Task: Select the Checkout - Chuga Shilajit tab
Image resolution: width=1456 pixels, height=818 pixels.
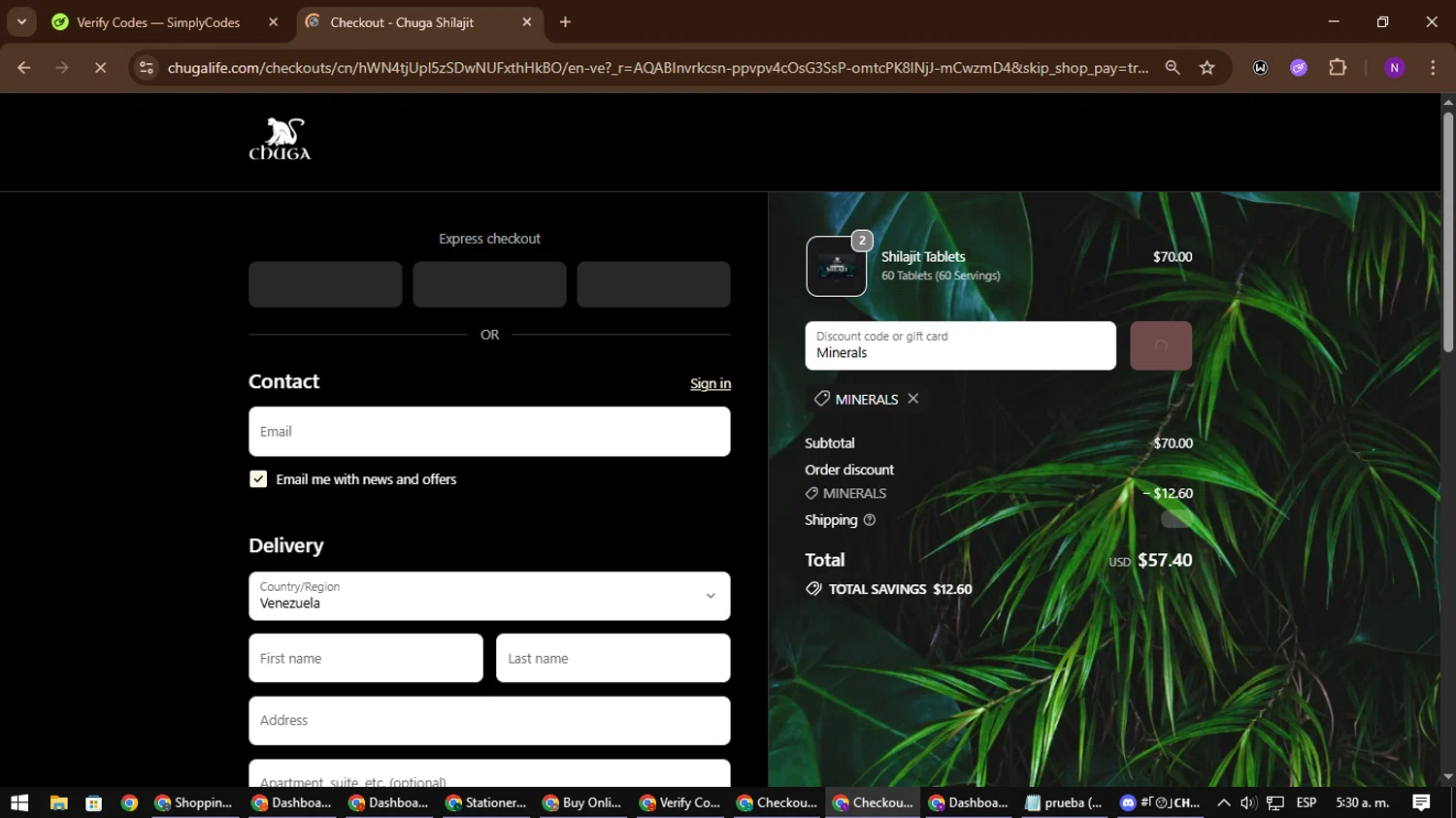Action: click(402, 22)
